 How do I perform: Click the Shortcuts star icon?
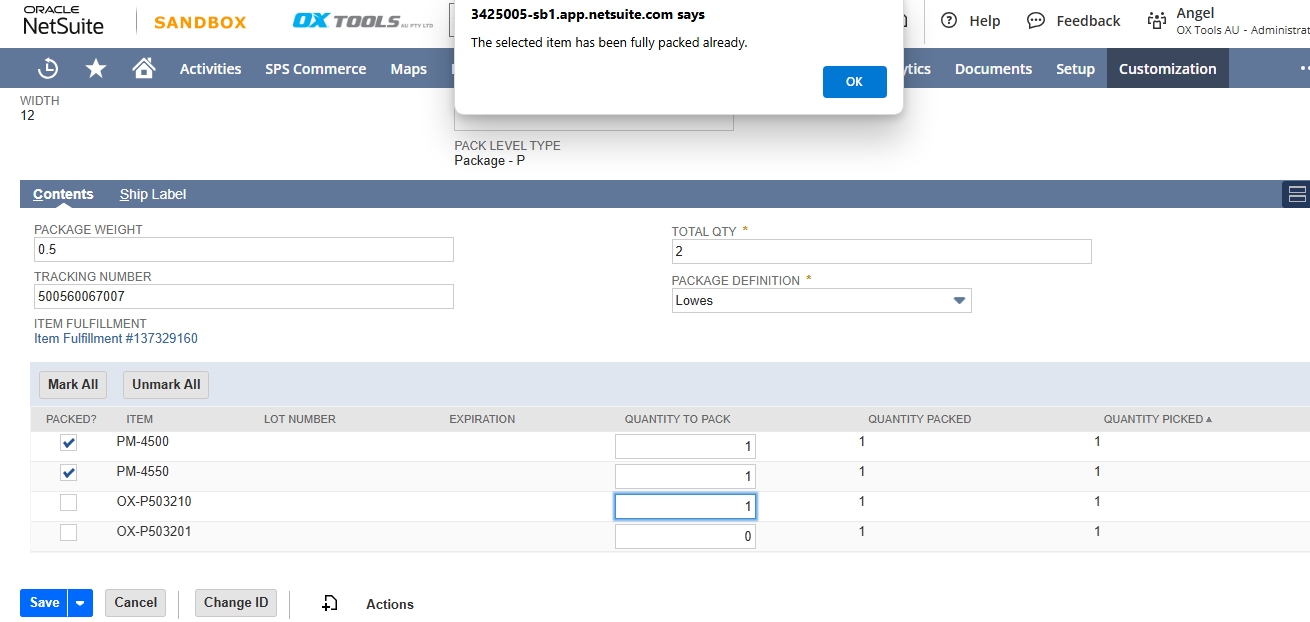coord(96,69)
